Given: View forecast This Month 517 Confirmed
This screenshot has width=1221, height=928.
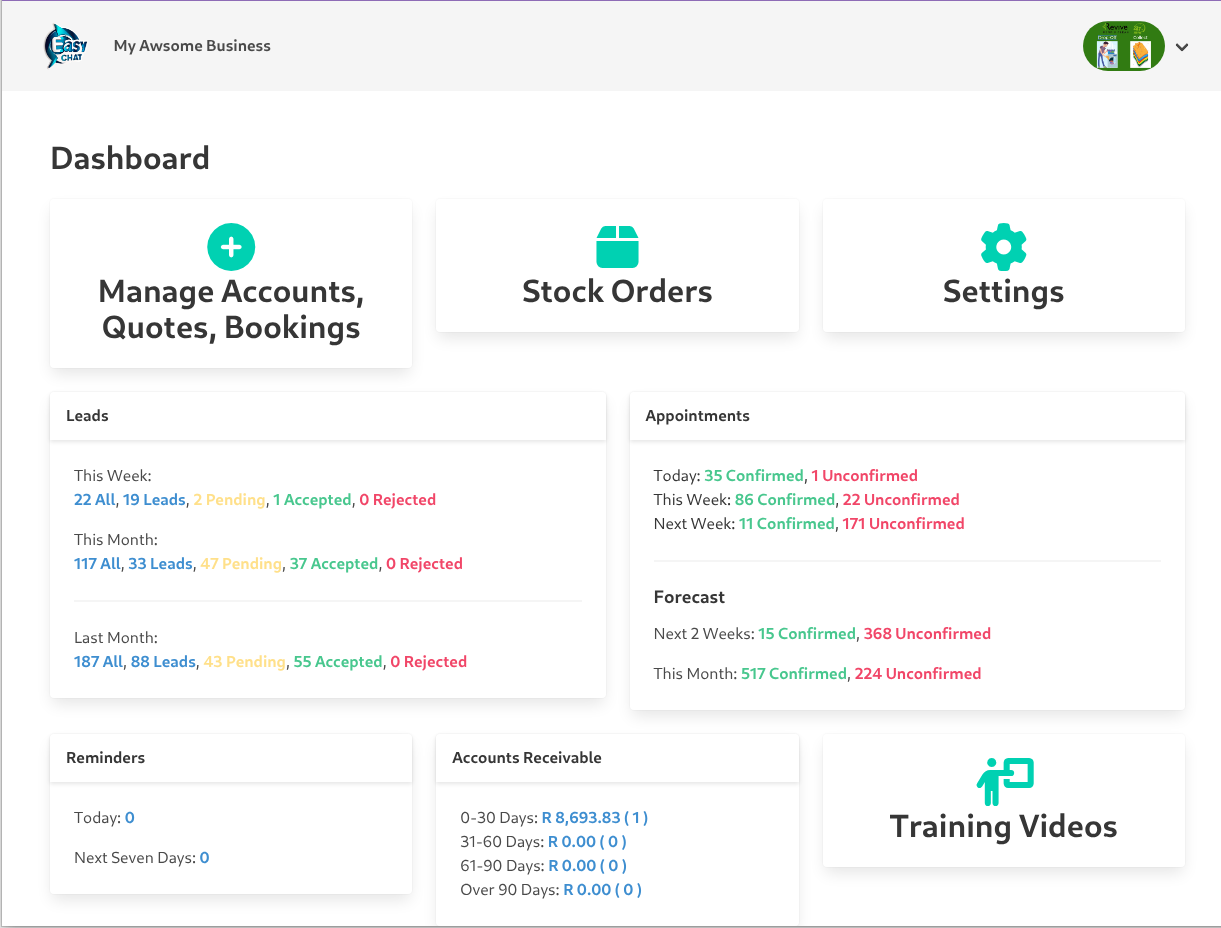Looking at the screenshot, I should point(794,674).
